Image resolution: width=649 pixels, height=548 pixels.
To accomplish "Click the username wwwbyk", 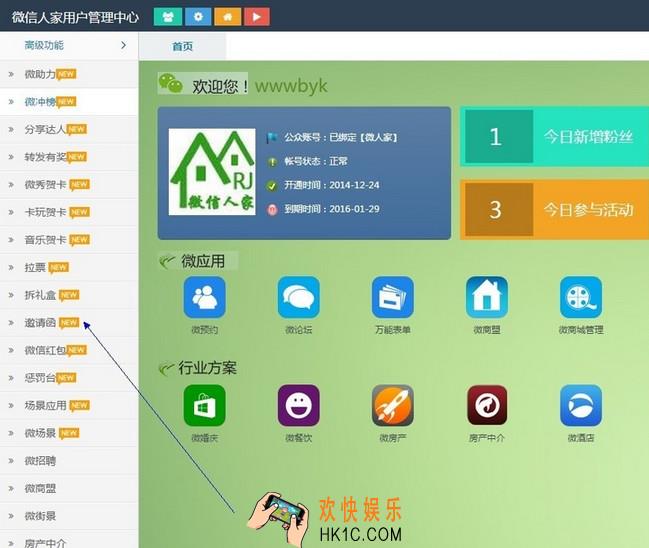I will (291, 86).
